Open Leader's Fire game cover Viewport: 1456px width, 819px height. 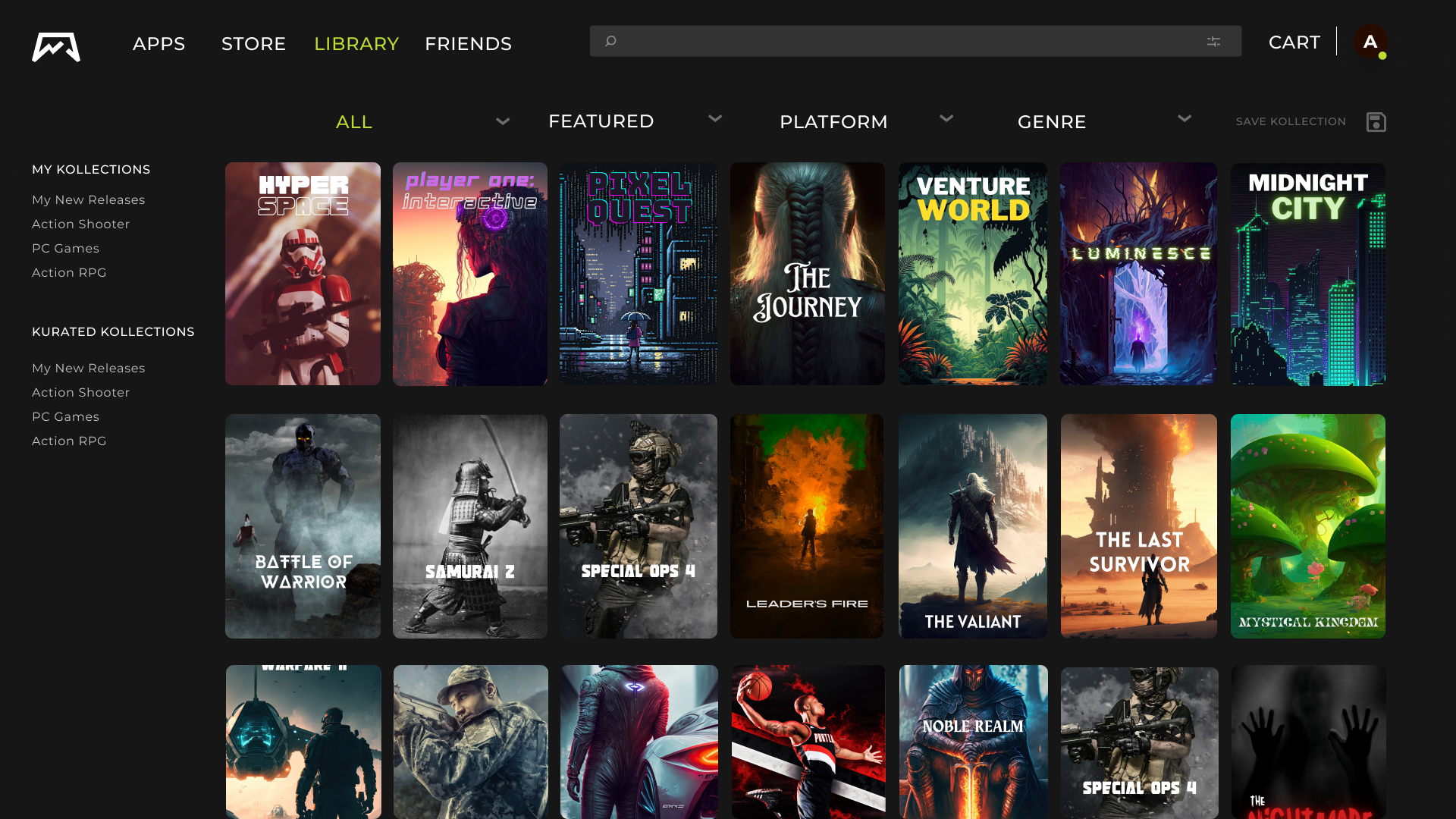point(807,526)
